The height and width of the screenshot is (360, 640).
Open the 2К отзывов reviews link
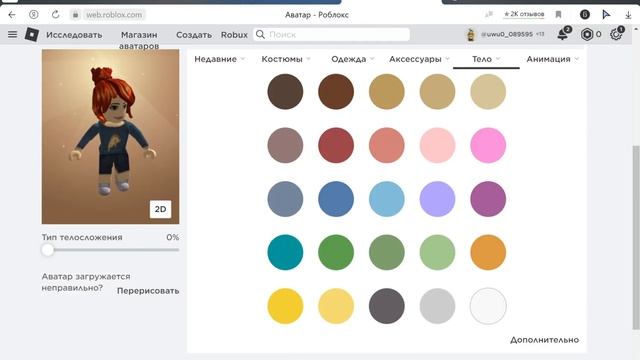pyautogui.click(x=524, y=14)
